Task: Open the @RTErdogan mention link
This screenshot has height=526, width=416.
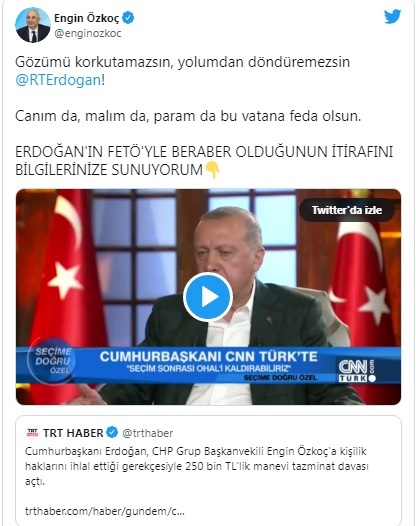Action: 58,80
